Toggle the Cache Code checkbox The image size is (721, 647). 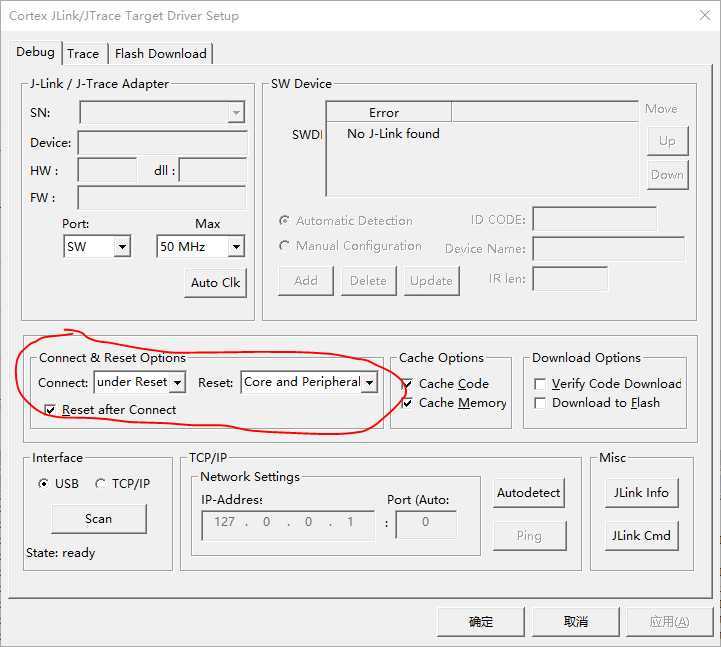tap(407, 384)
